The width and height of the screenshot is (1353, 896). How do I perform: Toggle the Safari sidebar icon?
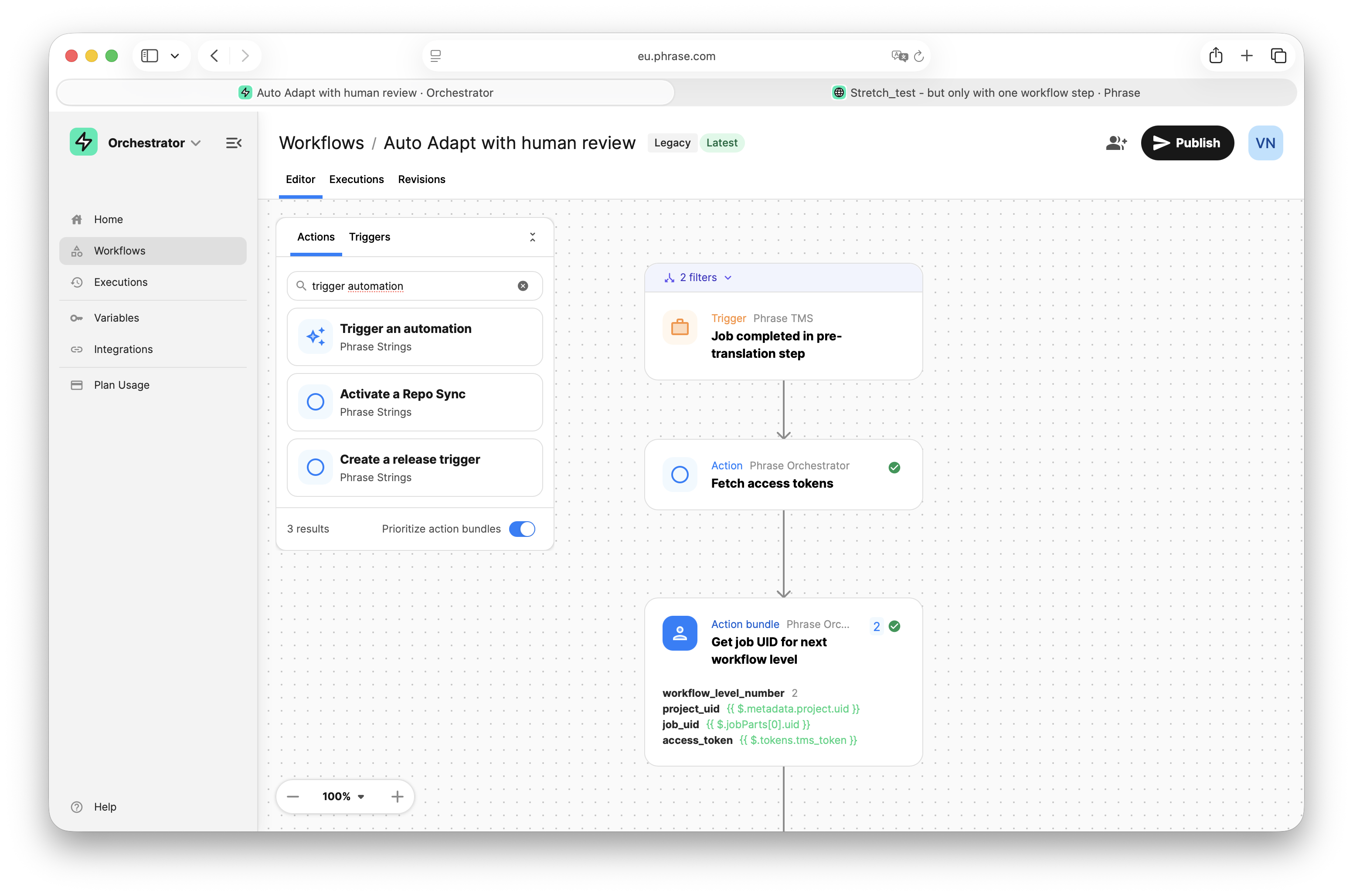150,55
